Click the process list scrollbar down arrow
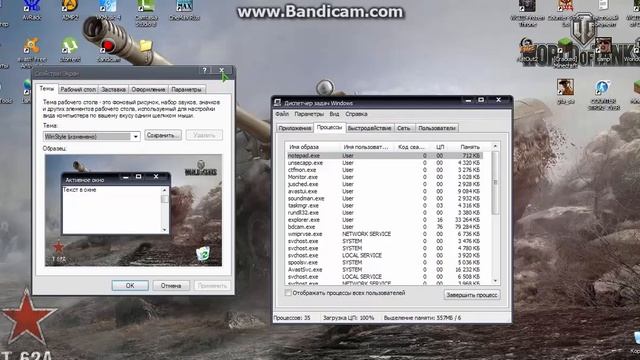Image resolution: width=640 pixels, height=360 pixels. [495, 281]
